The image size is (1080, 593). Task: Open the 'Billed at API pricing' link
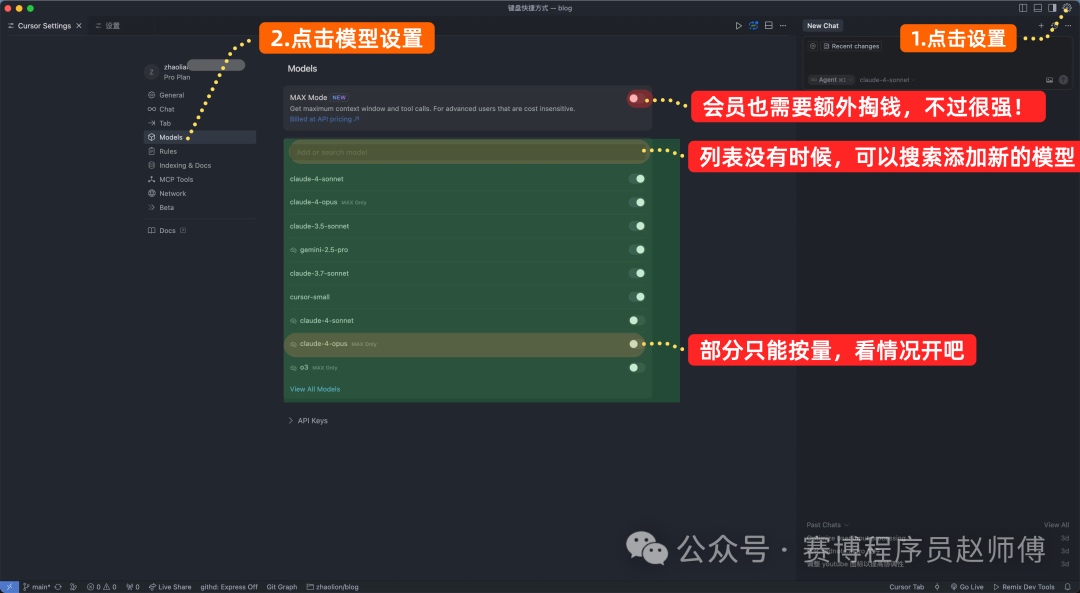324,119
